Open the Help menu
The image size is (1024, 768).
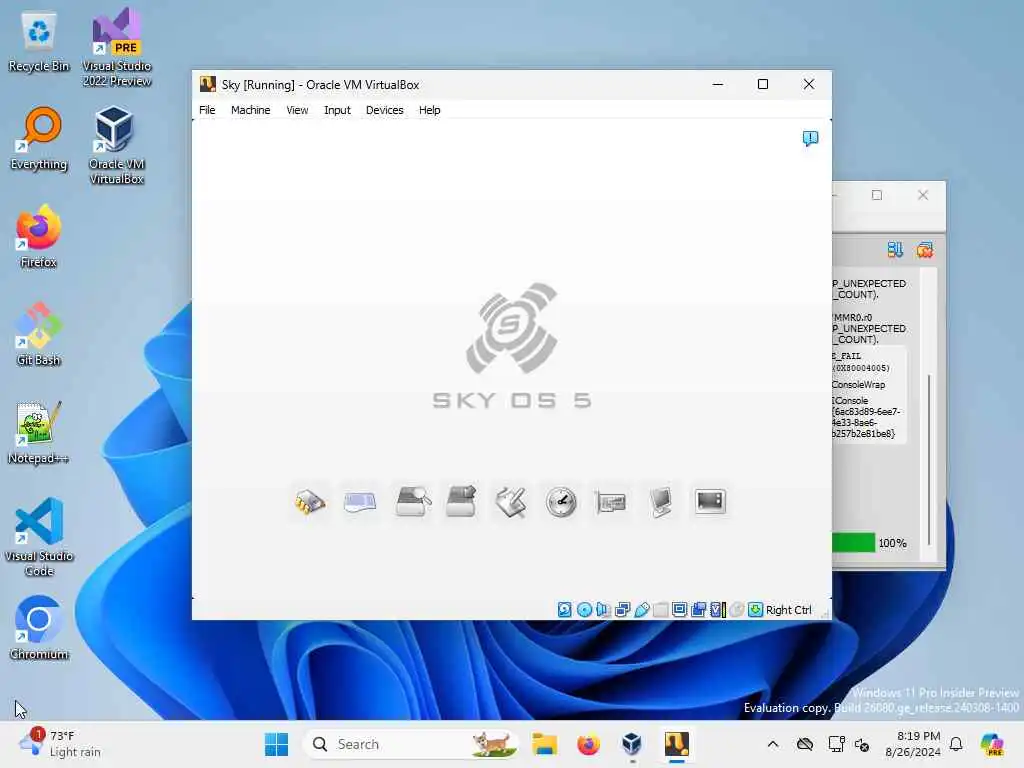pyautogui.click(x=429, y=110)
